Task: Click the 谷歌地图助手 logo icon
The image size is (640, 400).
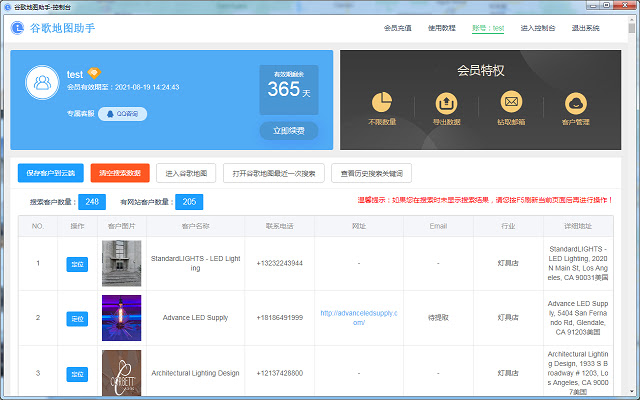Action: [x=17, y=28]
